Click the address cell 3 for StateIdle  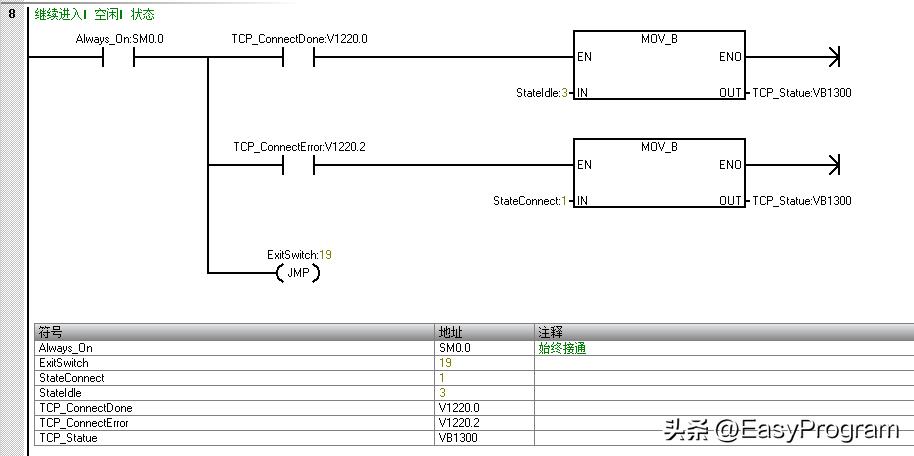484,393
